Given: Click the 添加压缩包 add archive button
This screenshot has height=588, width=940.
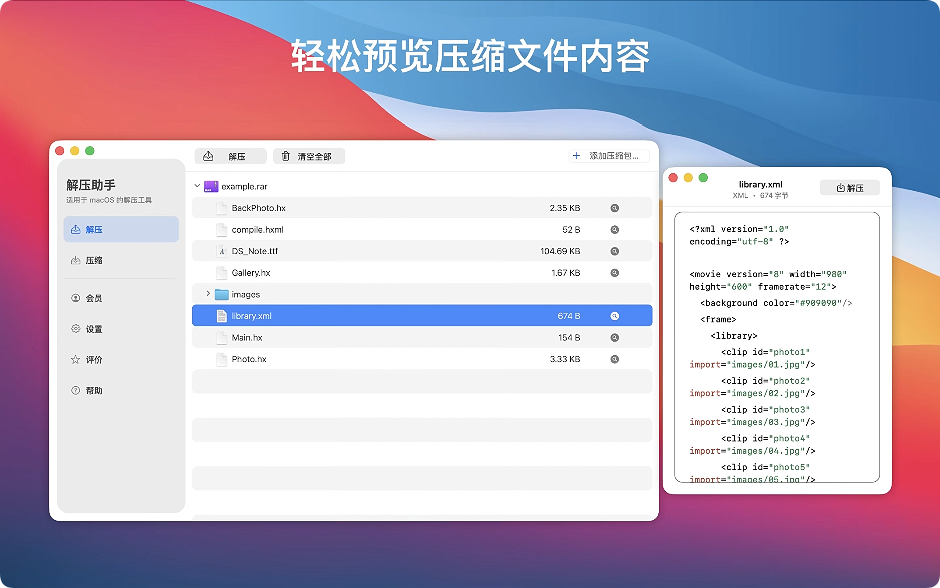Looking at the screenshot, I should click(608, 156).
